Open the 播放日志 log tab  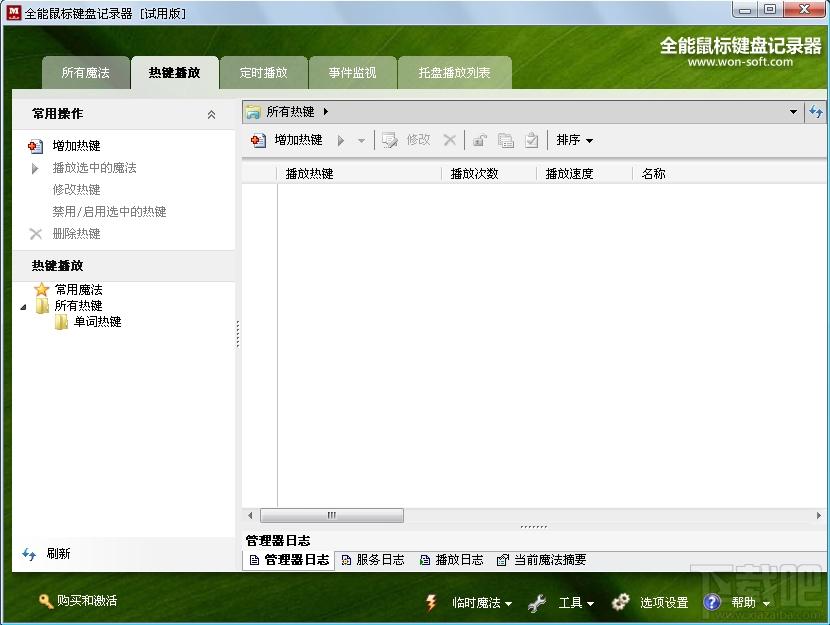pos(452,560)
